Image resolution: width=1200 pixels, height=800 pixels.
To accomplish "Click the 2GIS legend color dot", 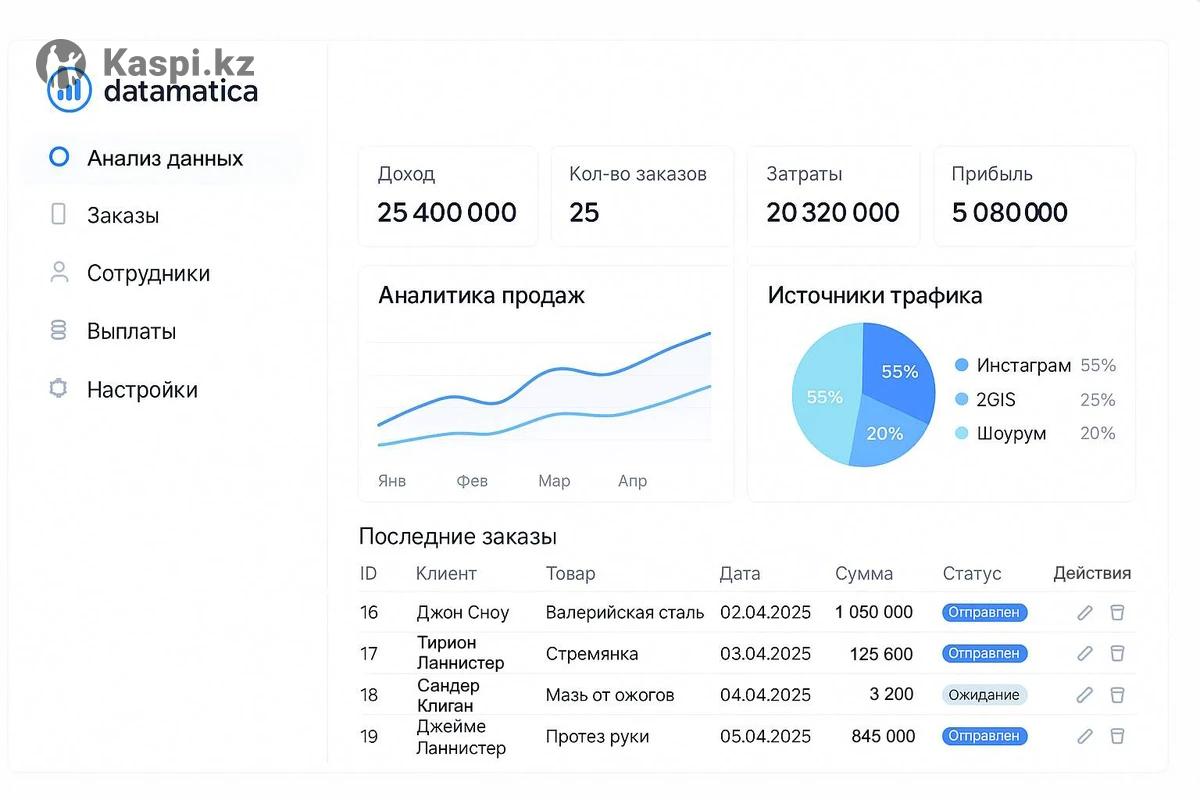I will point(962,400).
